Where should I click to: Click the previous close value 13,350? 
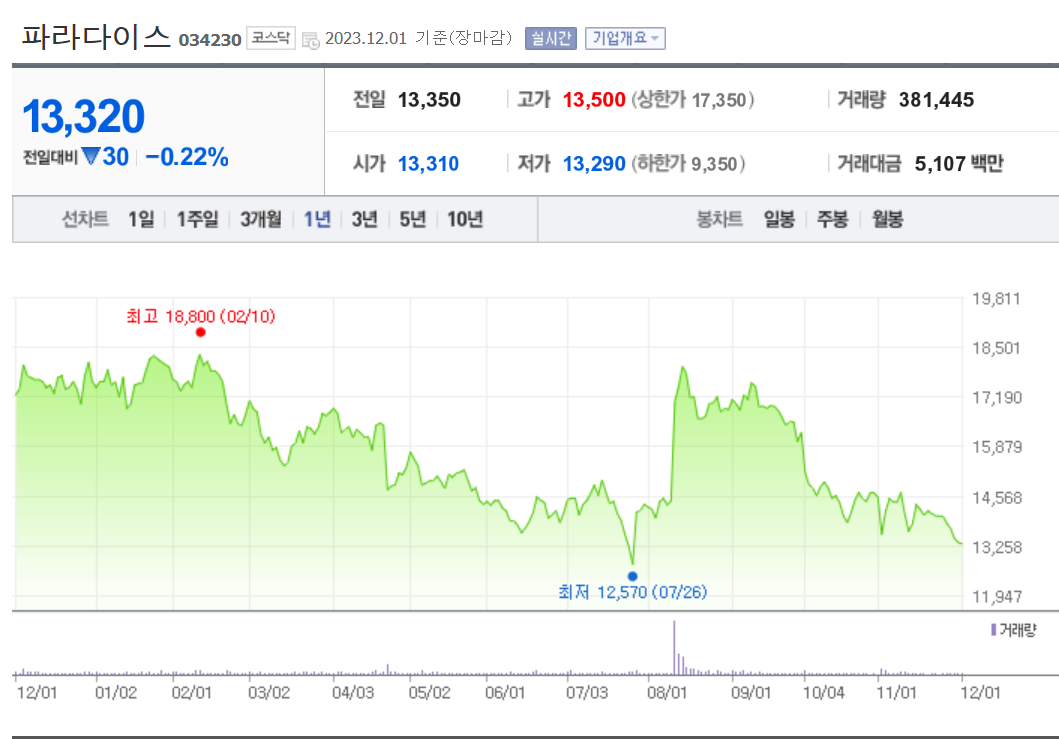429,100
